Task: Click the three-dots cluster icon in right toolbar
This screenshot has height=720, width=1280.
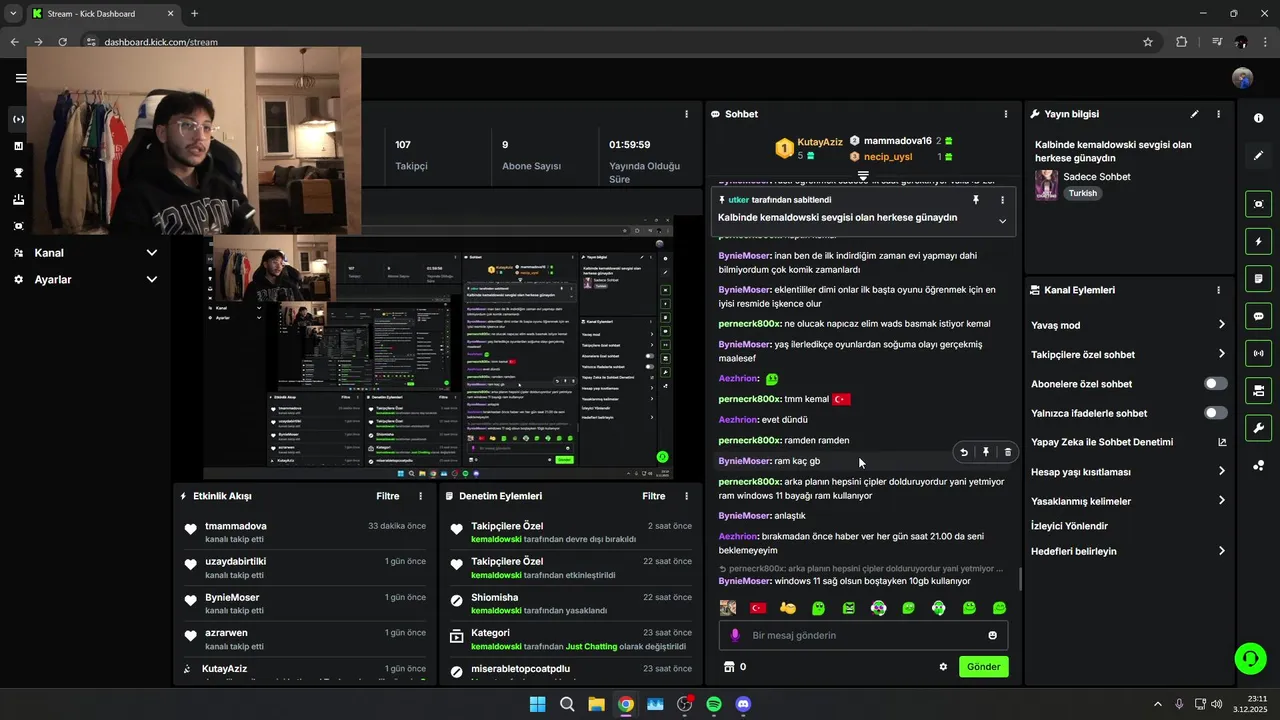Action: (1258, 466)
